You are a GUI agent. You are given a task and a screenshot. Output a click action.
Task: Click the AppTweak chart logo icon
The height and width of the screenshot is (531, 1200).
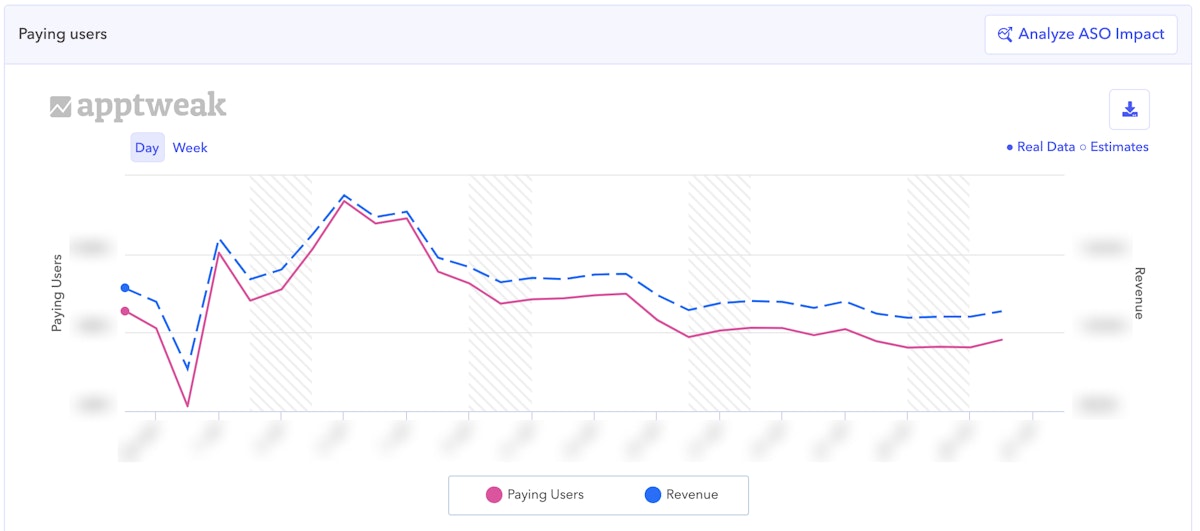point(61,107)
